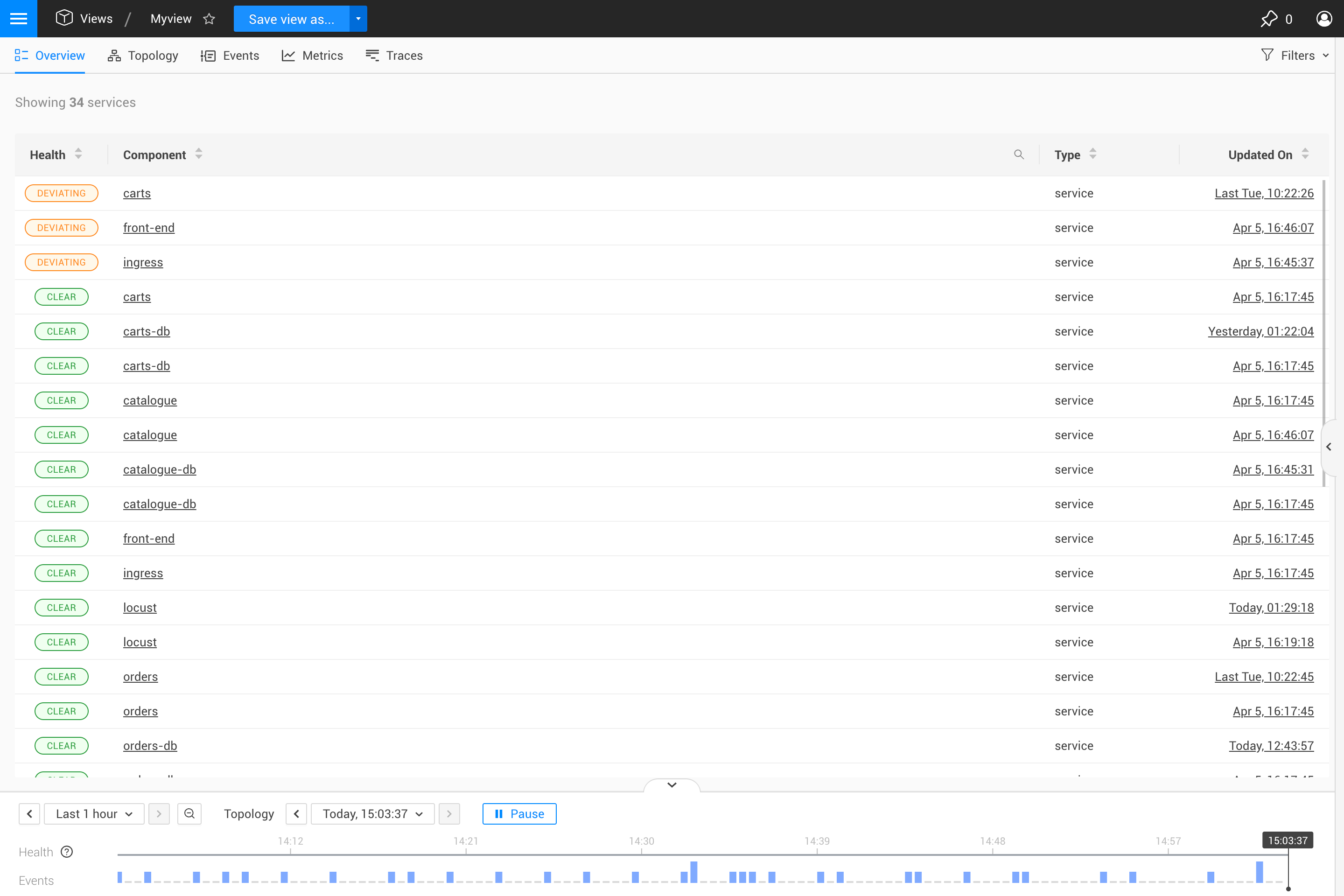
Task: Star the Myview view as favorite
Action: [x=209, y=19]
